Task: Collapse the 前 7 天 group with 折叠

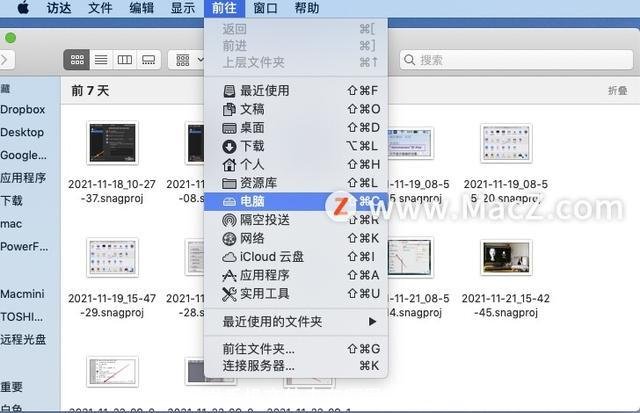Action: point(618,90)
